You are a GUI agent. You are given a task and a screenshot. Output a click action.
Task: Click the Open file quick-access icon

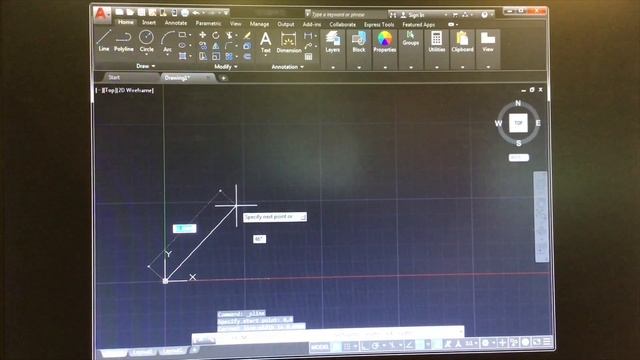(x=130, y=12)
